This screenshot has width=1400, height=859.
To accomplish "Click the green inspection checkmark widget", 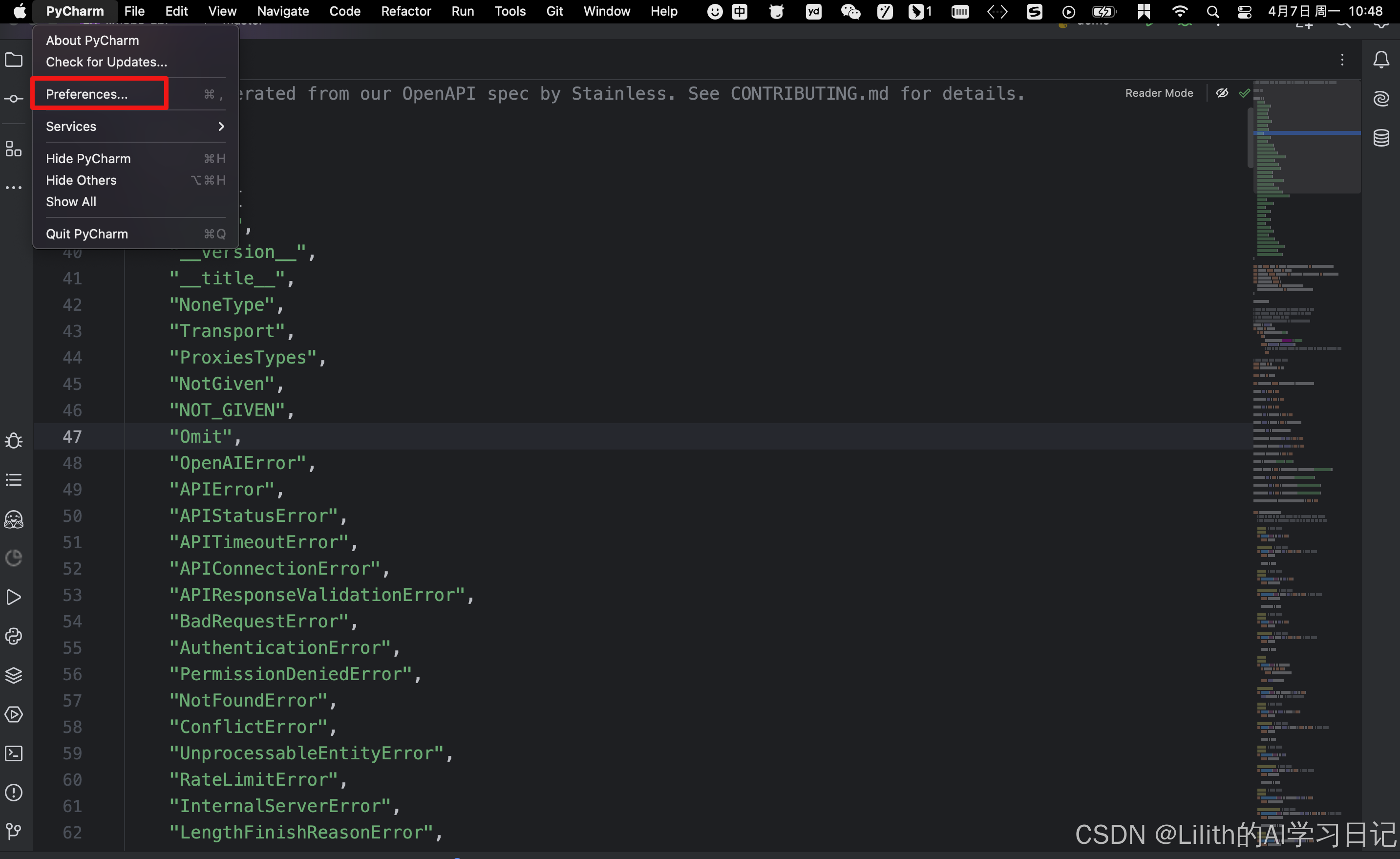I will coord(1244,93).
